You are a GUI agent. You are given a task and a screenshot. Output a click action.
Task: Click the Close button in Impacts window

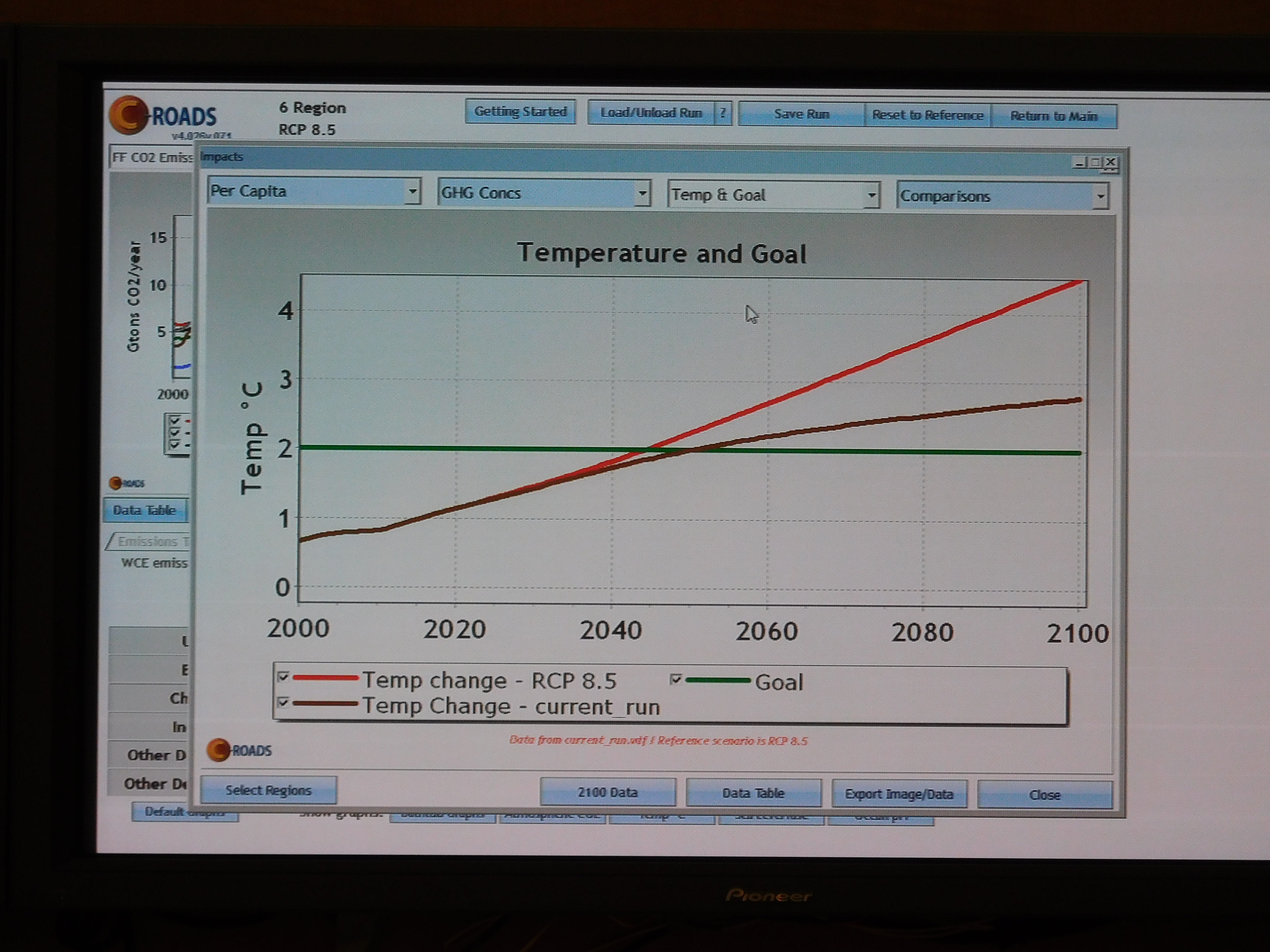click(1044, 795)
